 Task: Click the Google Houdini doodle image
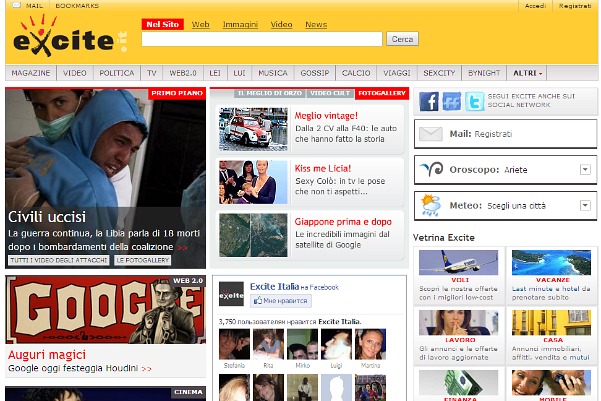click(105, 309)
